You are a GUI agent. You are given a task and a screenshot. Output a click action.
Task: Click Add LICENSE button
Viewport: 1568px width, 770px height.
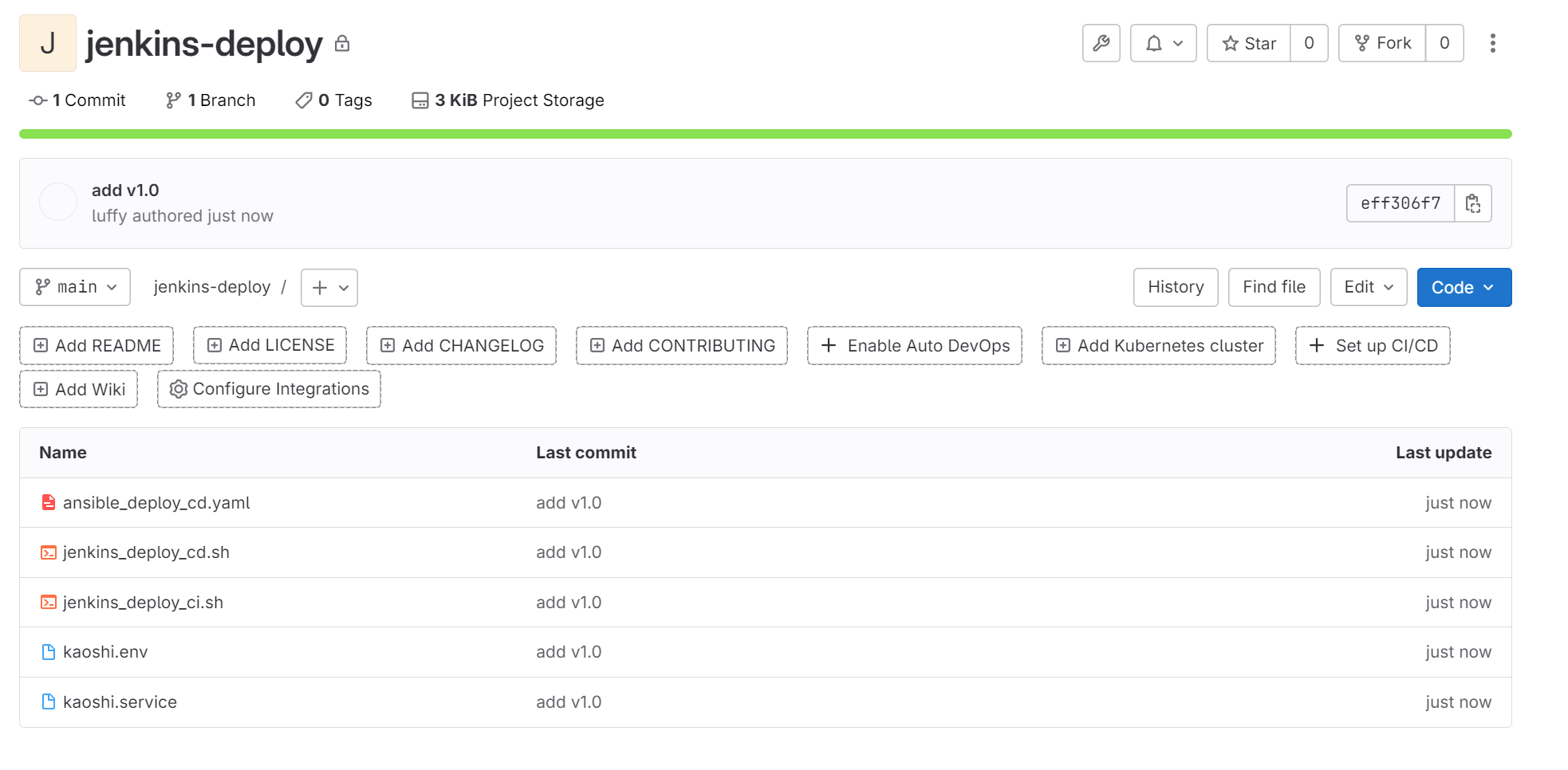point(270,345)
